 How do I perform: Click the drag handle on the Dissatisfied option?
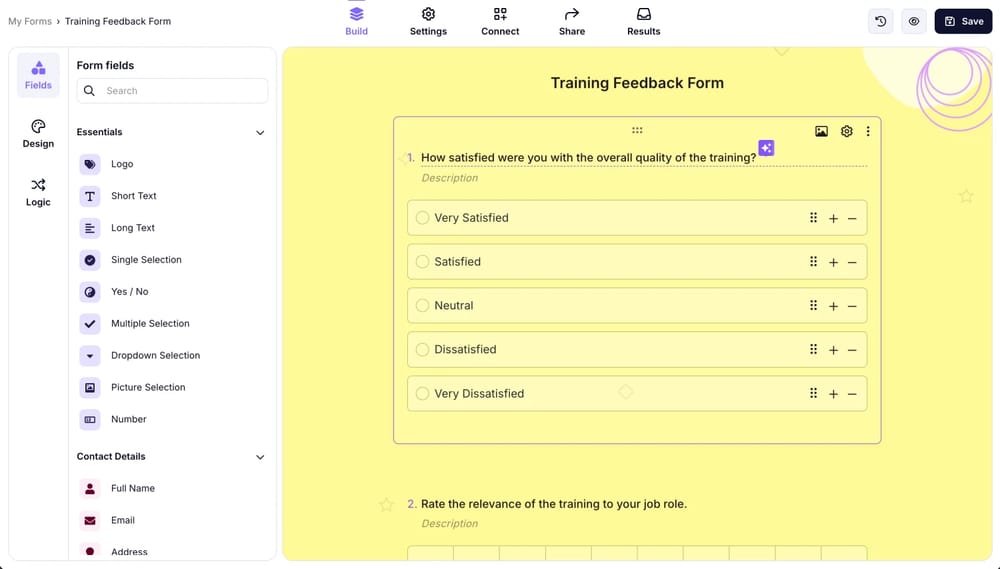[x=813, y=350]
